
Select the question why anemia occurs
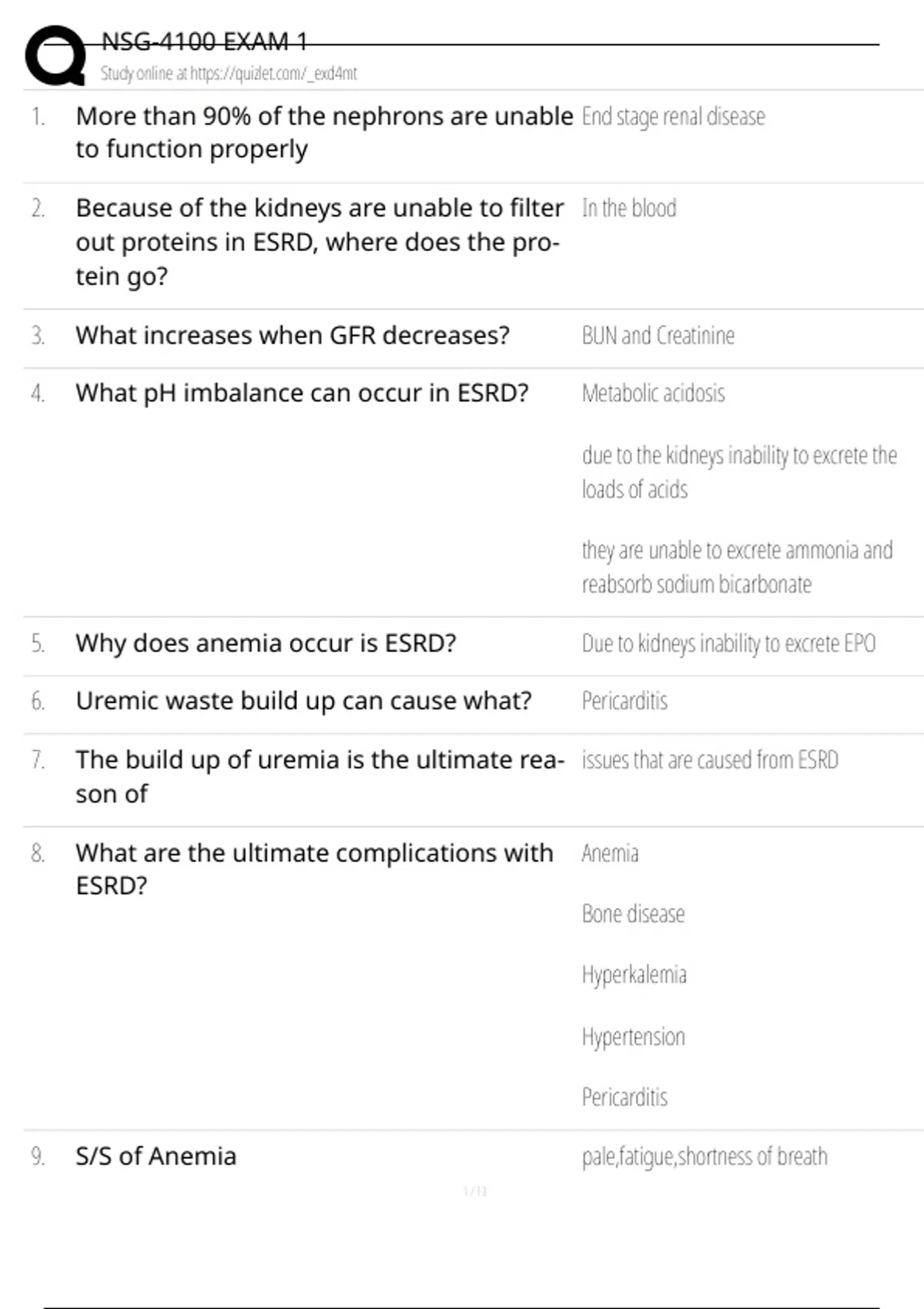click(266, 643)
